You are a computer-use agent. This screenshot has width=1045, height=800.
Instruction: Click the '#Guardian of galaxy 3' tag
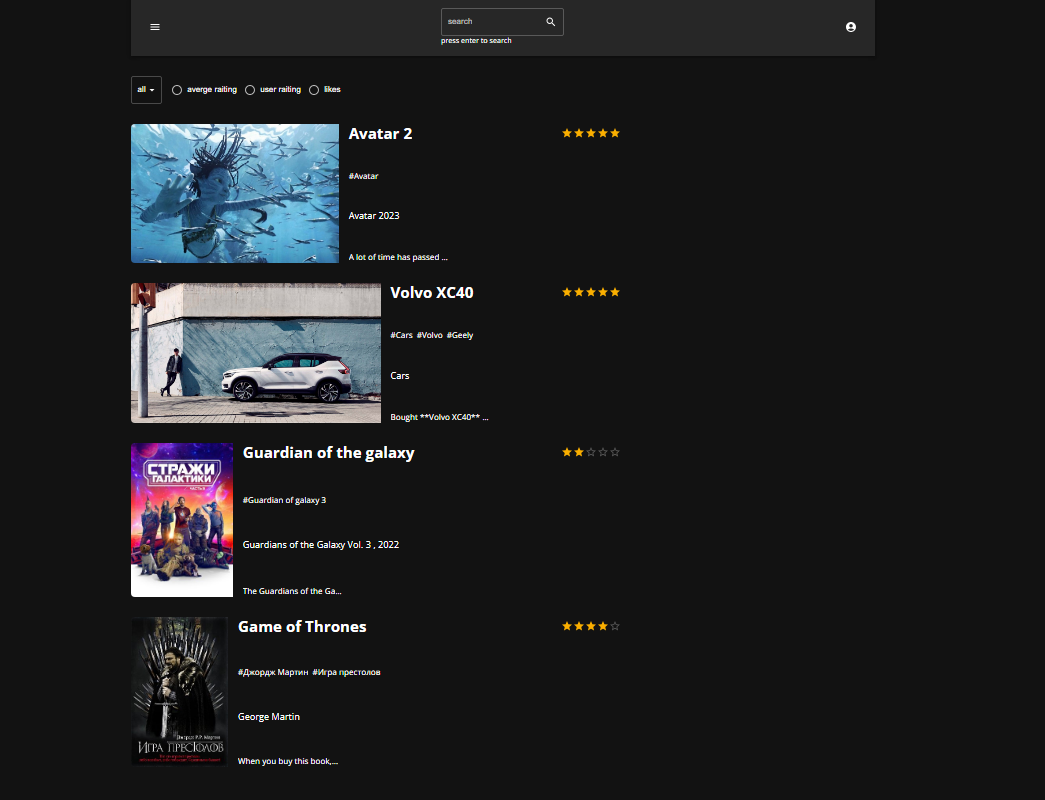tap(285, 500)
